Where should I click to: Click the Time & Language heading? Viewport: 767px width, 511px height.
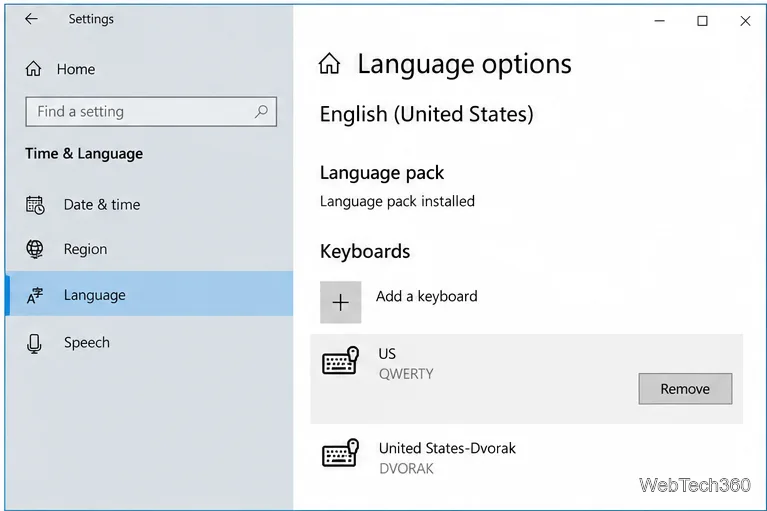[84, 154]
